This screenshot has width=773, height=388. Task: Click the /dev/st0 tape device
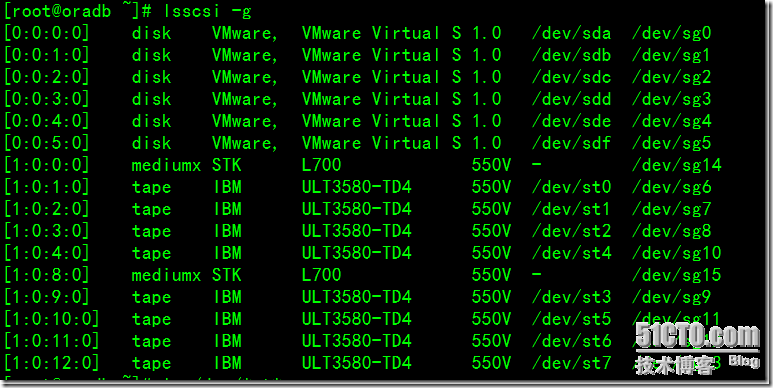(x=571, y=187)
